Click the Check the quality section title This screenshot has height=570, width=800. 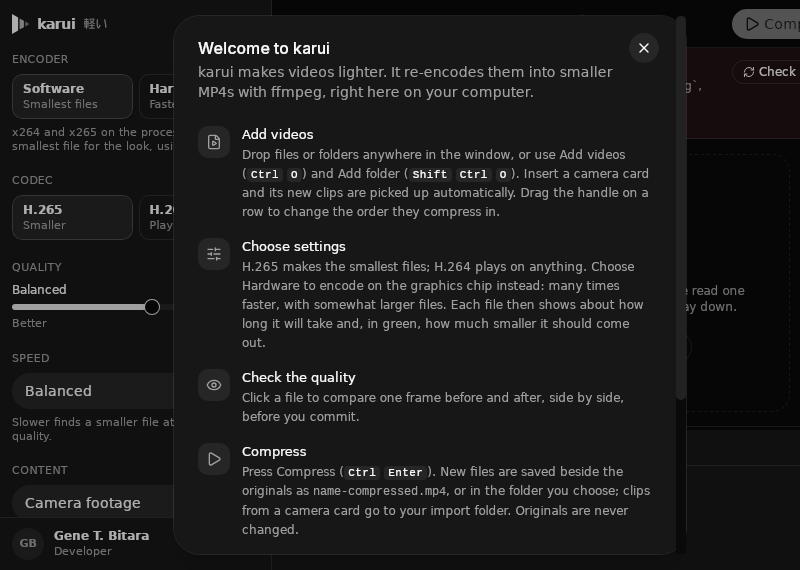[298, 378]
